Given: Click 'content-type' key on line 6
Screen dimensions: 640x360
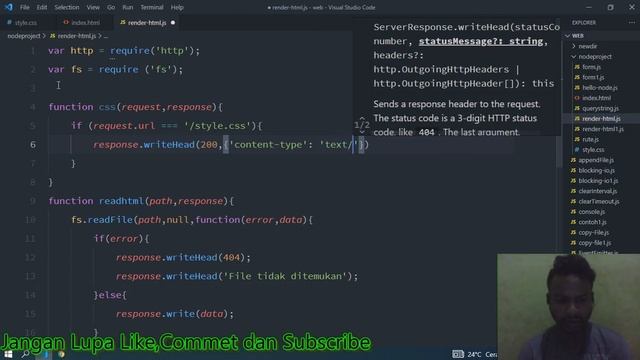Looking at the screenshot, I should click(268, 144).
